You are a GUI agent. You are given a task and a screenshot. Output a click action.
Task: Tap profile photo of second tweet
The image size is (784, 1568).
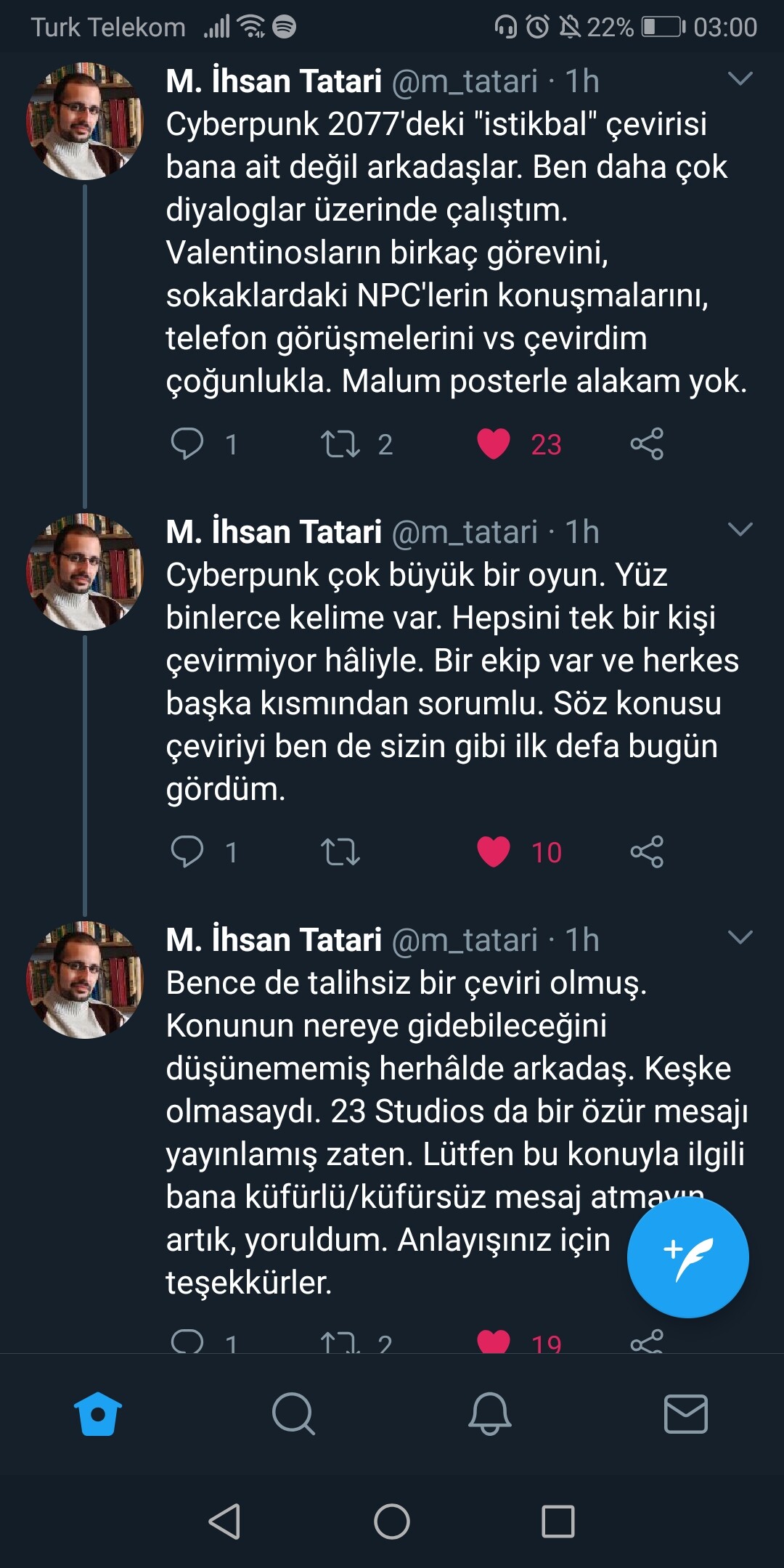tap(85, 572)
